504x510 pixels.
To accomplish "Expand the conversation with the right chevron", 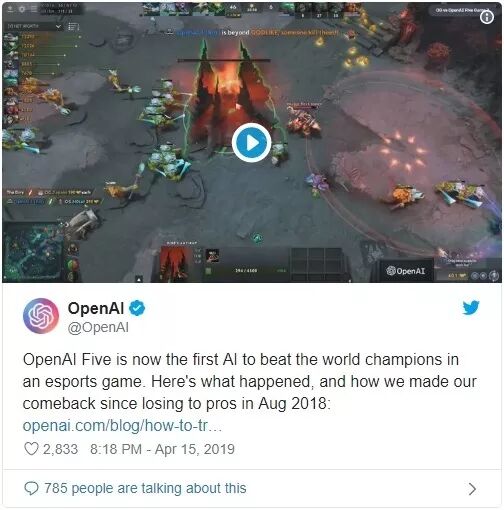I will tap(472, 489).
